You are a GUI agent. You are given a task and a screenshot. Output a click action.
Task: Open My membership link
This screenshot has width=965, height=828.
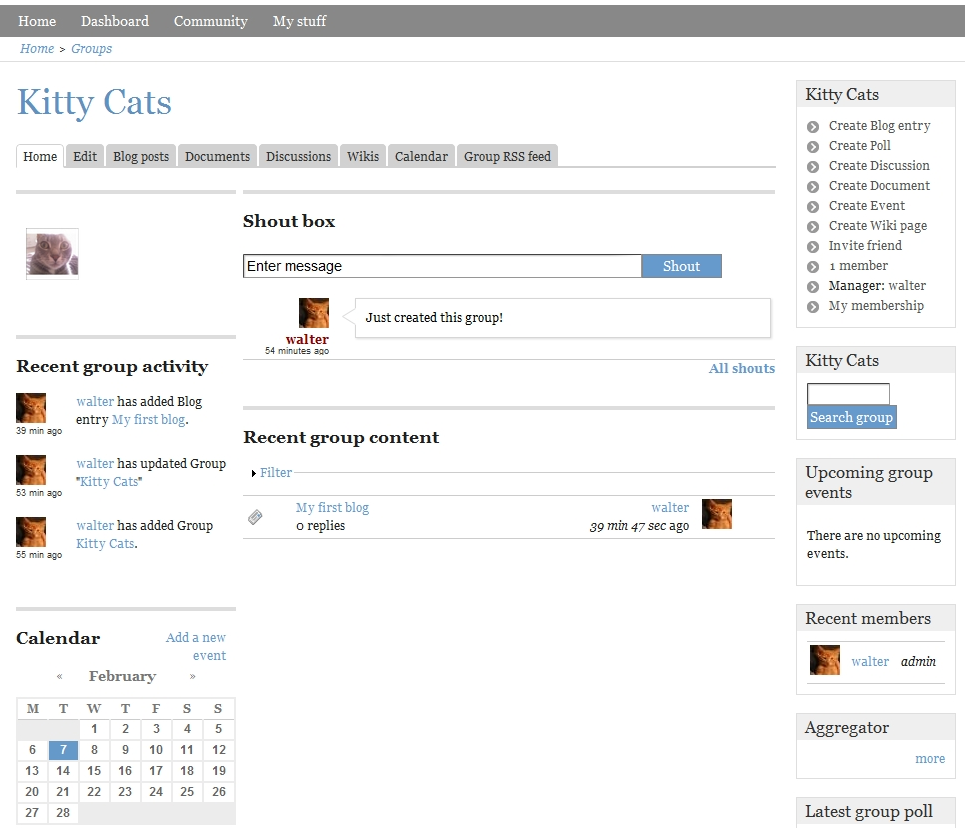coord(876,305)
